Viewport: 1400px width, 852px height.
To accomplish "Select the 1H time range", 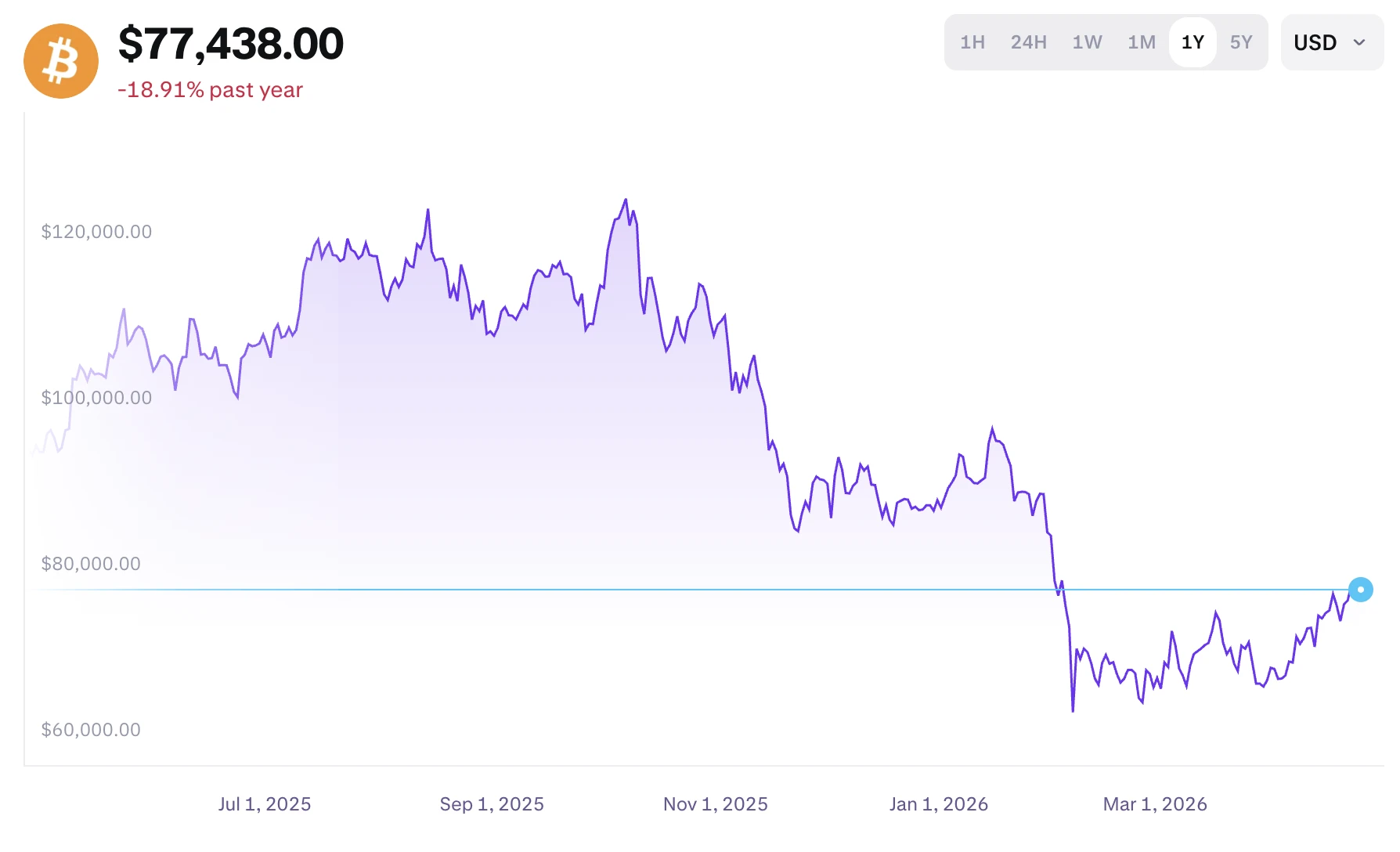I will coord(972,42).
